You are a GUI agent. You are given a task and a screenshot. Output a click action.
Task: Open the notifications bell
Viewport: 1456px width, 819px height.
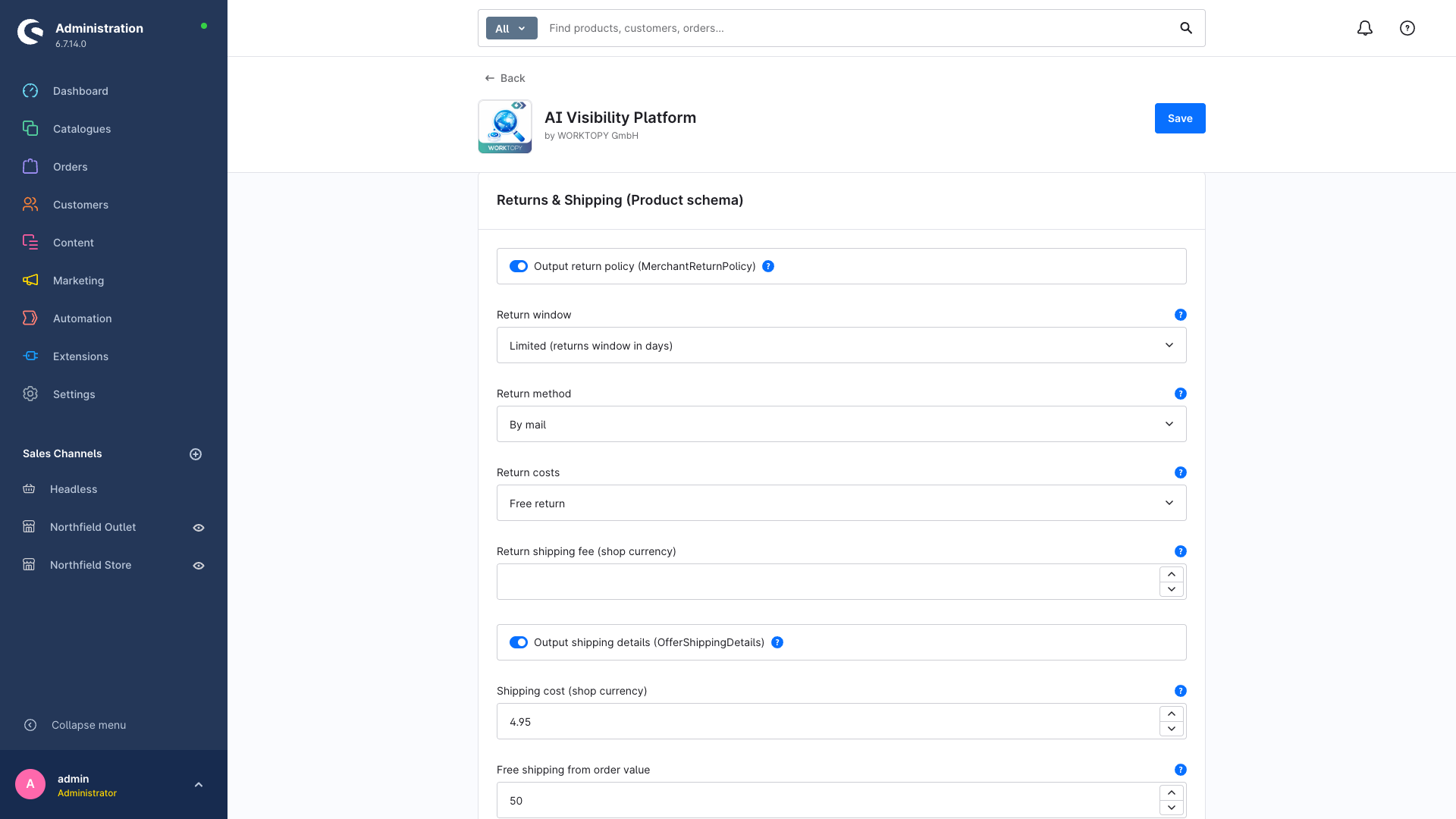(x=1364, y=28)
